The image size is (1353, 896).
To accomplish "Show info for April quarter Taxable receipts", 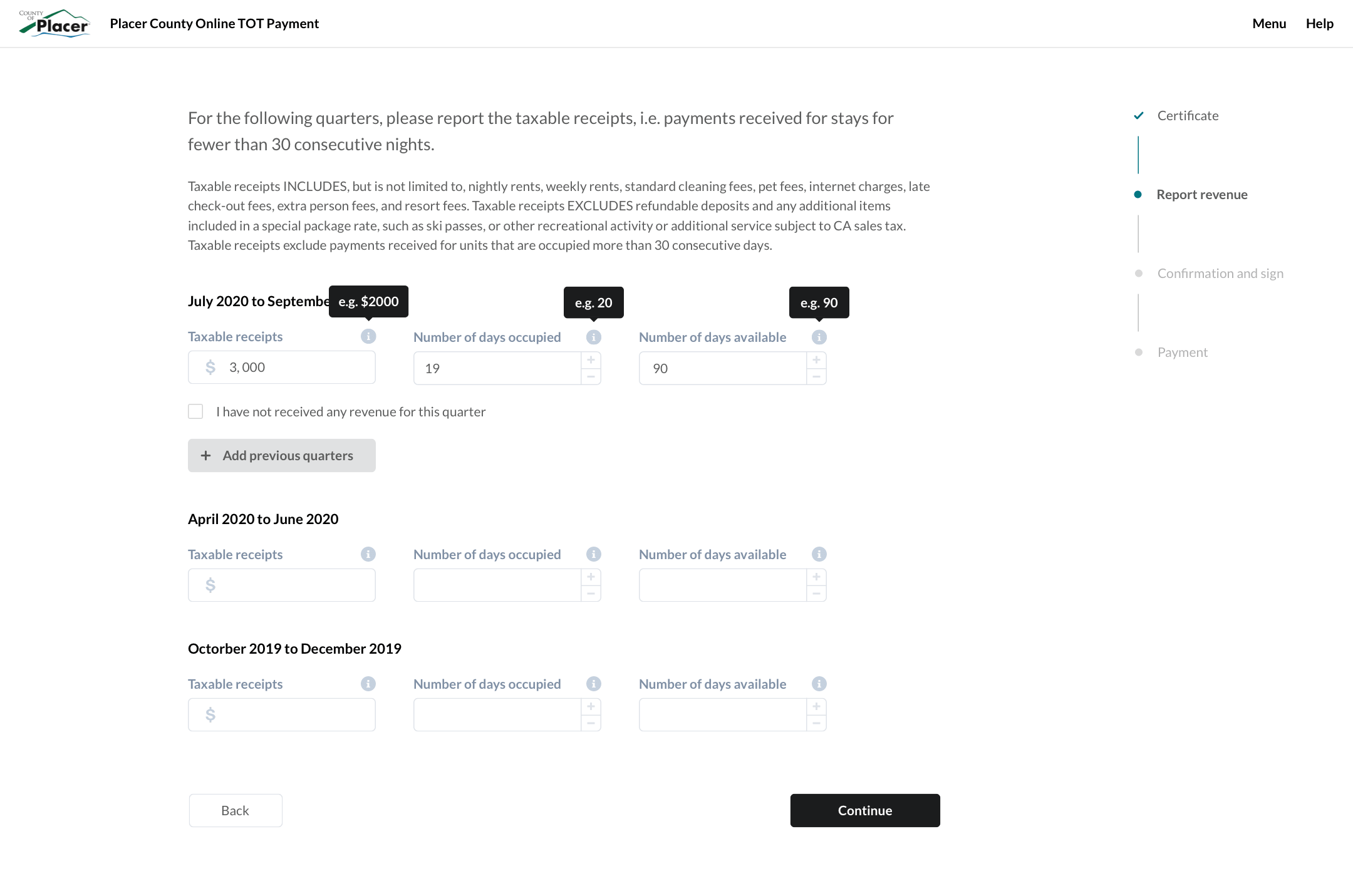I will click(x=368, y=554).
